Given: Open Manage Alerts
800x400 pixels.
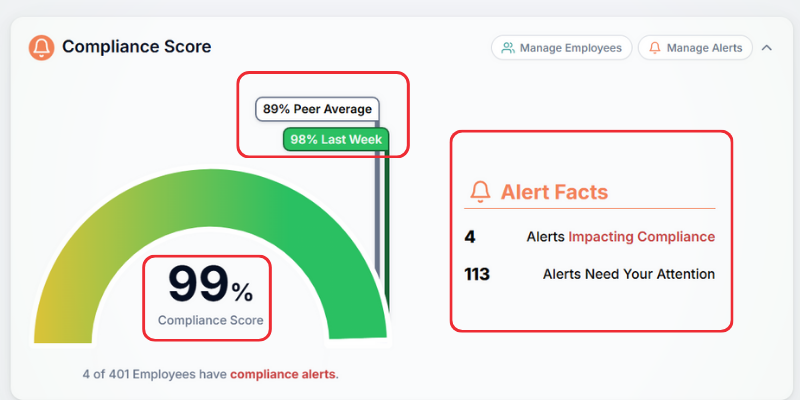Looking at the screenshot, I should 695,47.
